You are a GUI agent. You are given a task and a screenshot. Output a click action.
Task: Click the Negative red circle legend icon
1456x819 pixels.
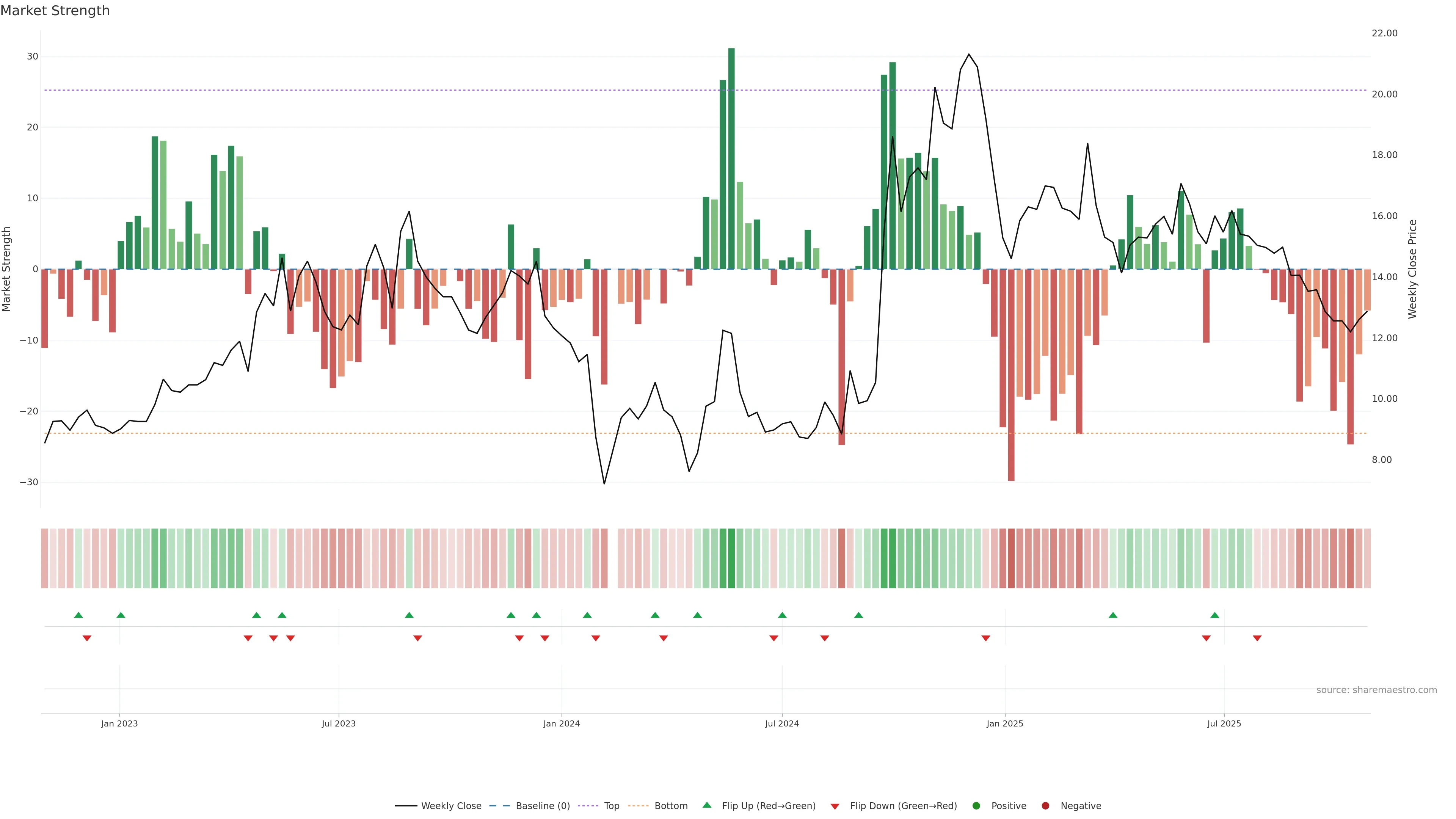[x=1045, y=806]
